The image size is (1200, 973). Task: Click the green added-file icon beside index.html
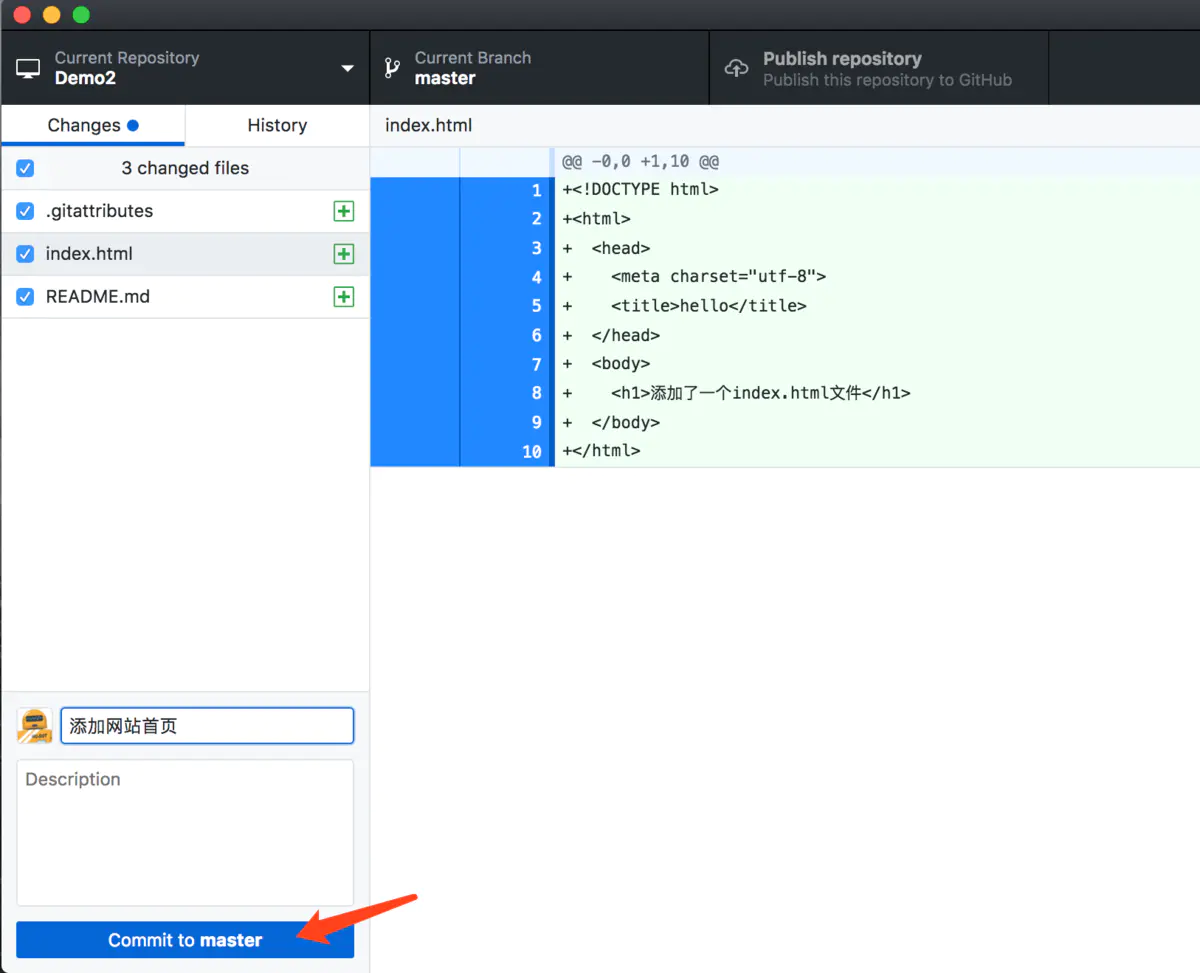[x=344, y=254]
